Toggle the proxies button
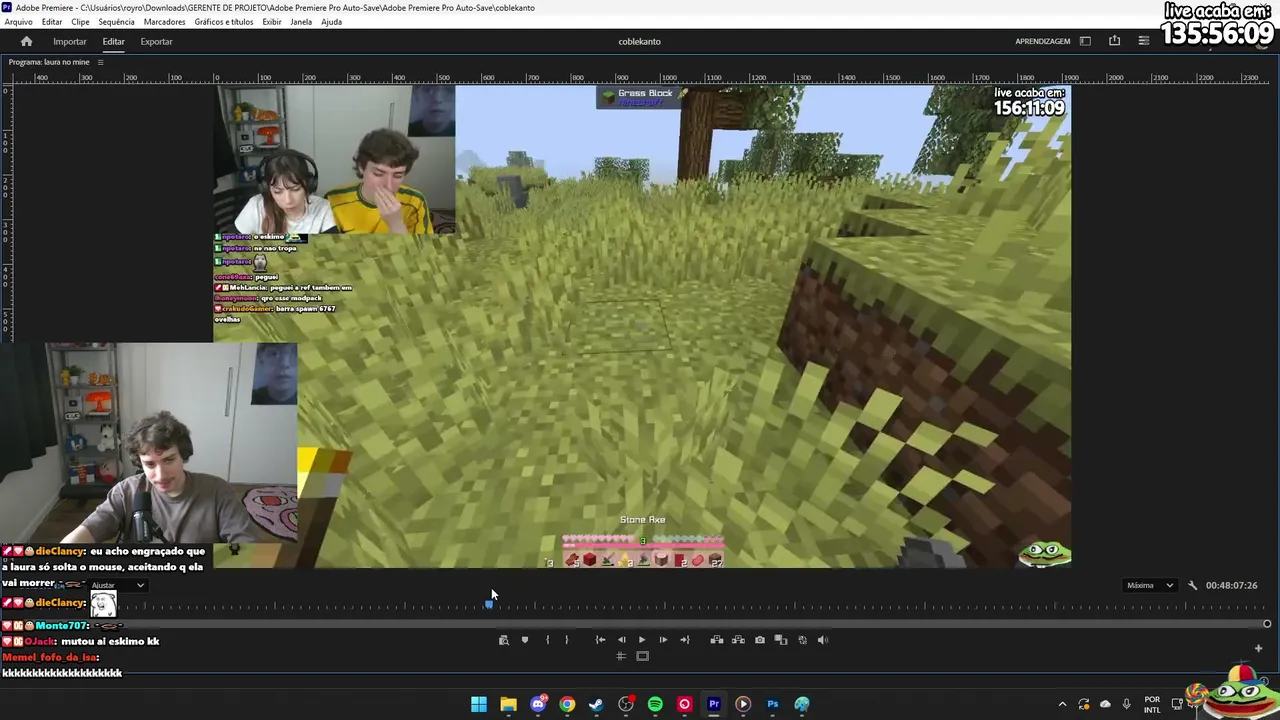Image resolution: width=1280 pixels, height=720 pixels. [802, 640]
